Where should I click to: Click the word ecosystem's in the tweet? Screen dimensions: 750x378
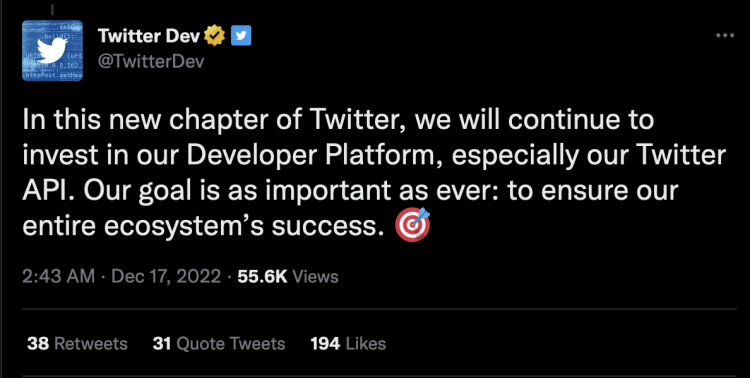[x=184, y=227]
